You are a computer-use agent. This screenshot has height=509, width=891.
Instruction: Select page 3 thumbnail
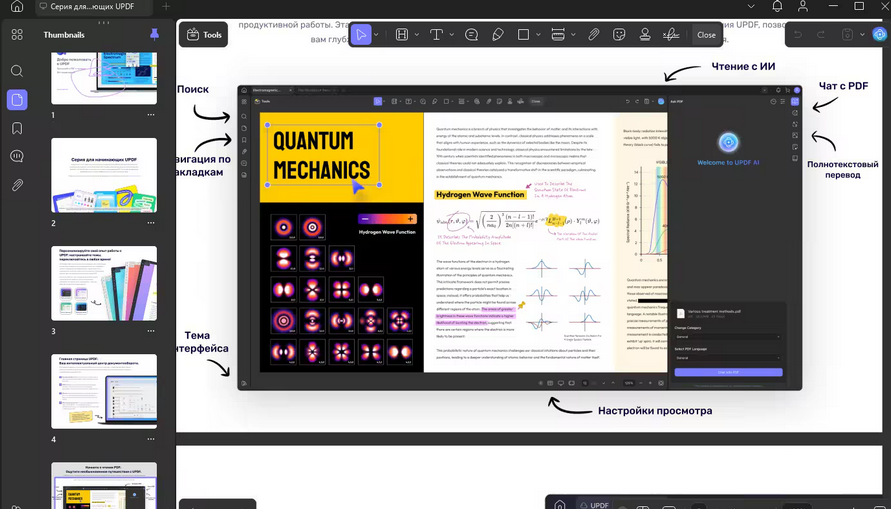(104, 284)
